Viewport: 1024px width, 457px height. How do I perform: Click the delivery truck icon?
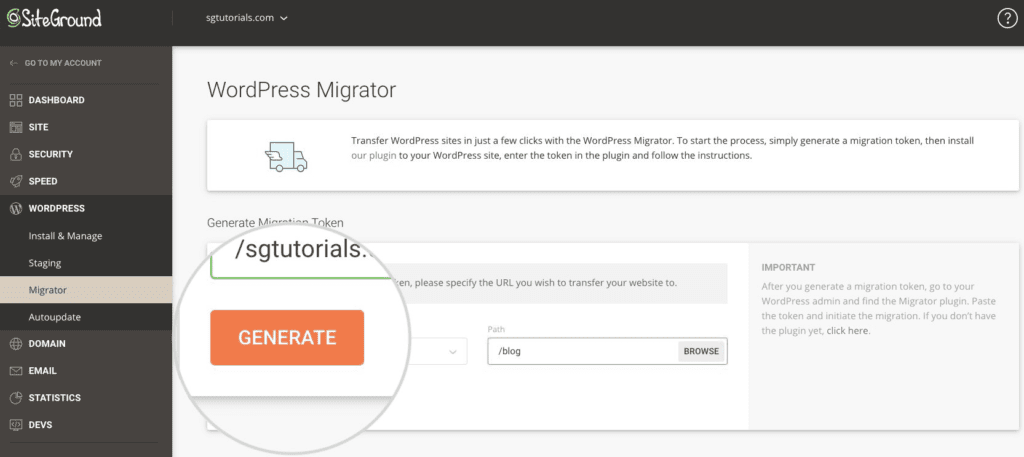286,157
